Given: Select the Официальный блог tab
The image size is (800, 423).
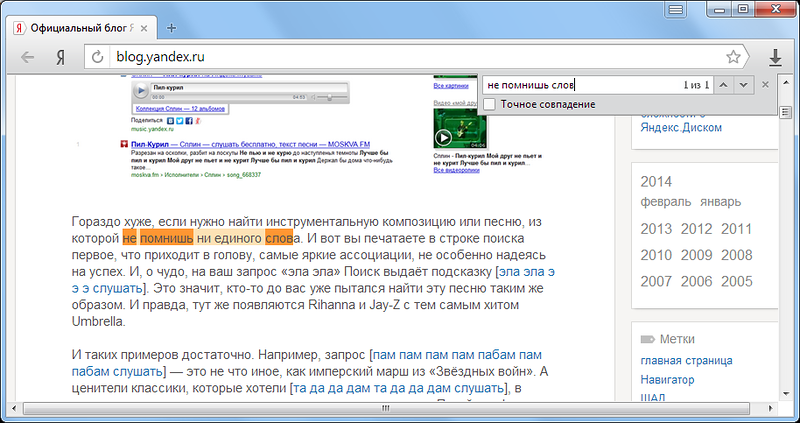Looking at the screenshot, I should pos(81,29).
